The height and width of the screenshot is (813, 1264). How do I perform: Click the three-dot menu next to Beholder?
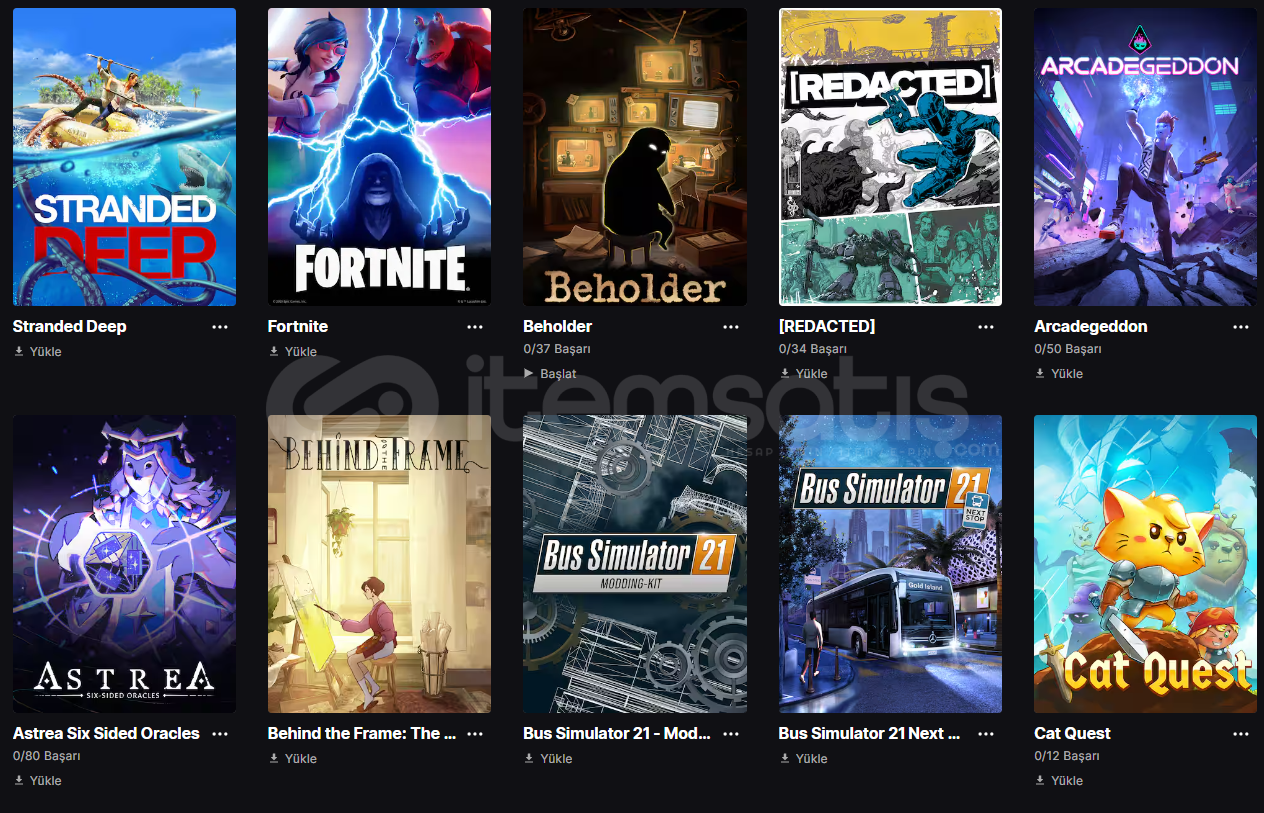coord(731,327)
